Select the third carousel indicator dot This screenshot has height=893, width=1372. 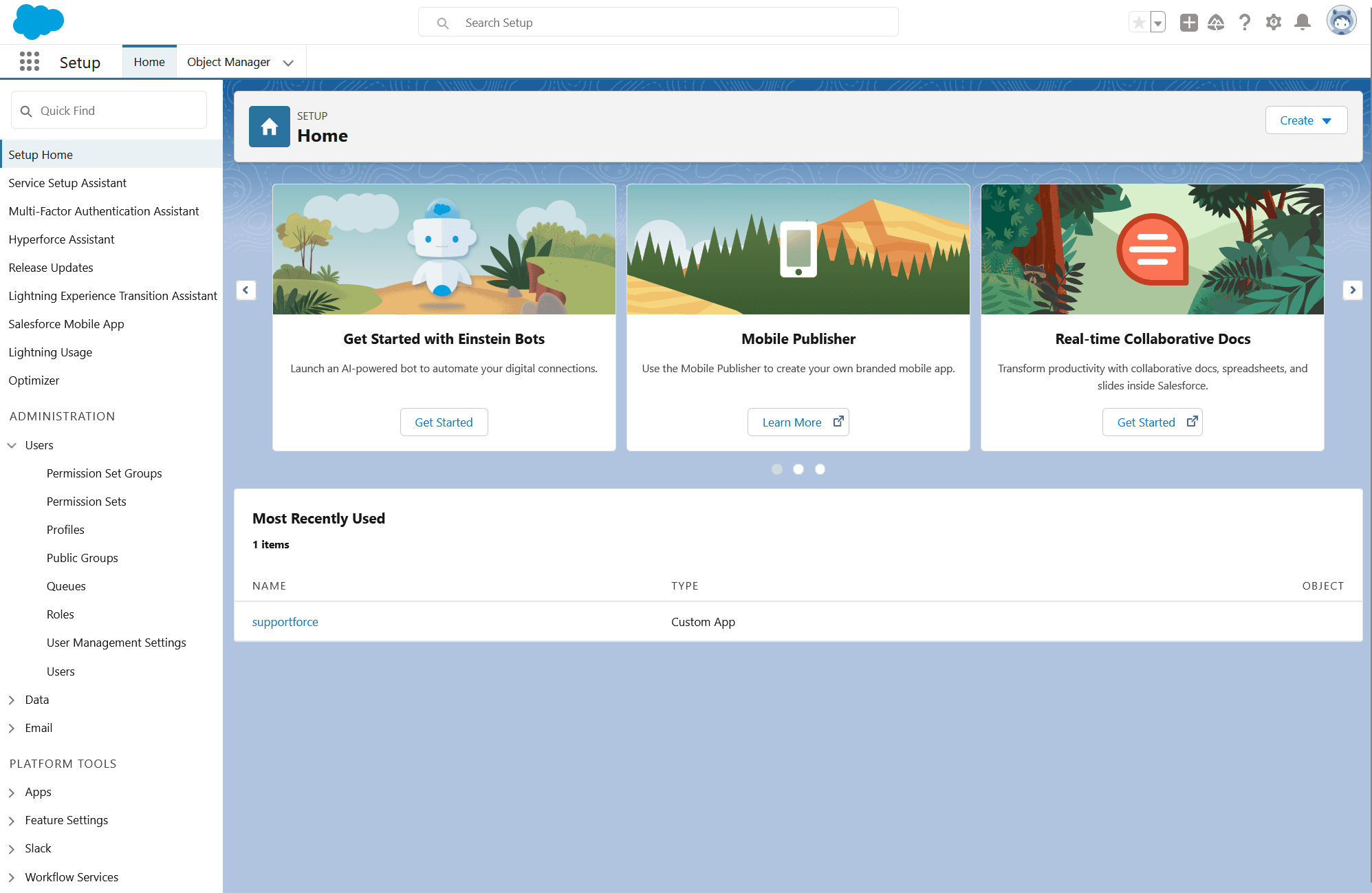coord(820,469)
